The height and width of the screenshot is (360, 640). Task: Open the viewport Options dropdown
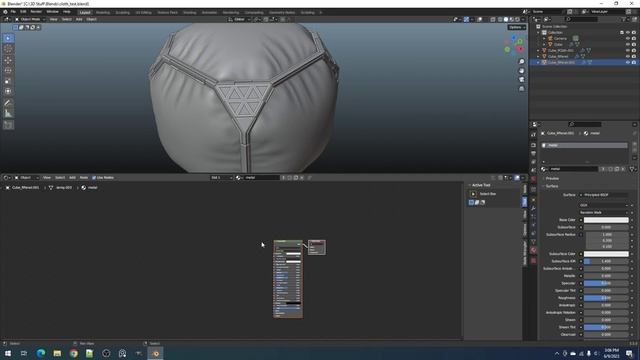click(517, 27)
